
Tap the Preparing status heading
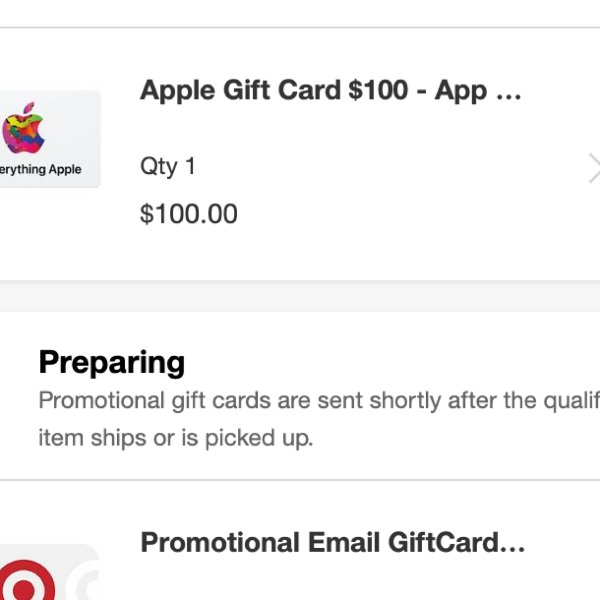tap(112, 363)
